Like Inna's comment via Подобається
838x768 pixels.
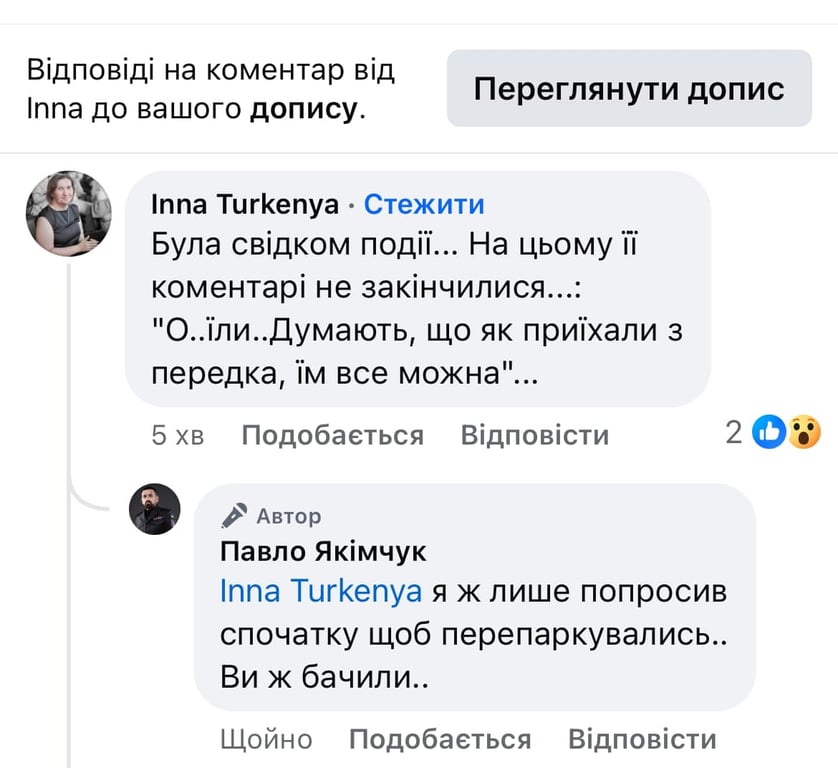point(334,434)
